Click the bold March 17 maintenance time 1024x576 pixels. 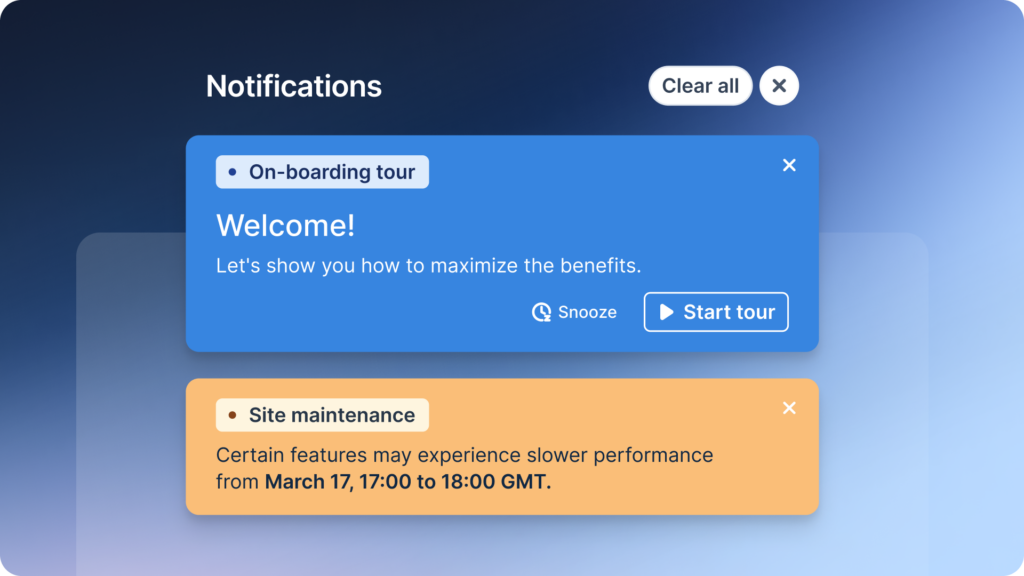click(x=408, y=482)
